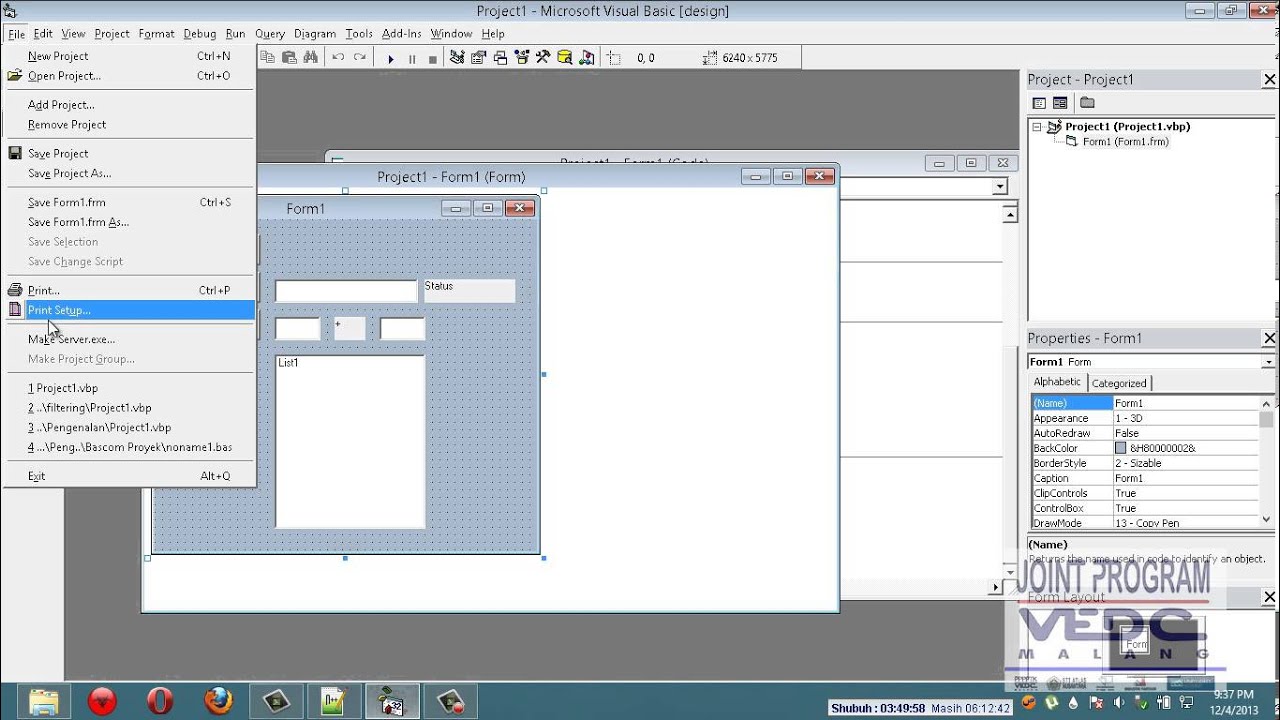The image size is (1280, 720).
Task: Click the Form Layout Window toolbar icon
Action: point(500,58)
